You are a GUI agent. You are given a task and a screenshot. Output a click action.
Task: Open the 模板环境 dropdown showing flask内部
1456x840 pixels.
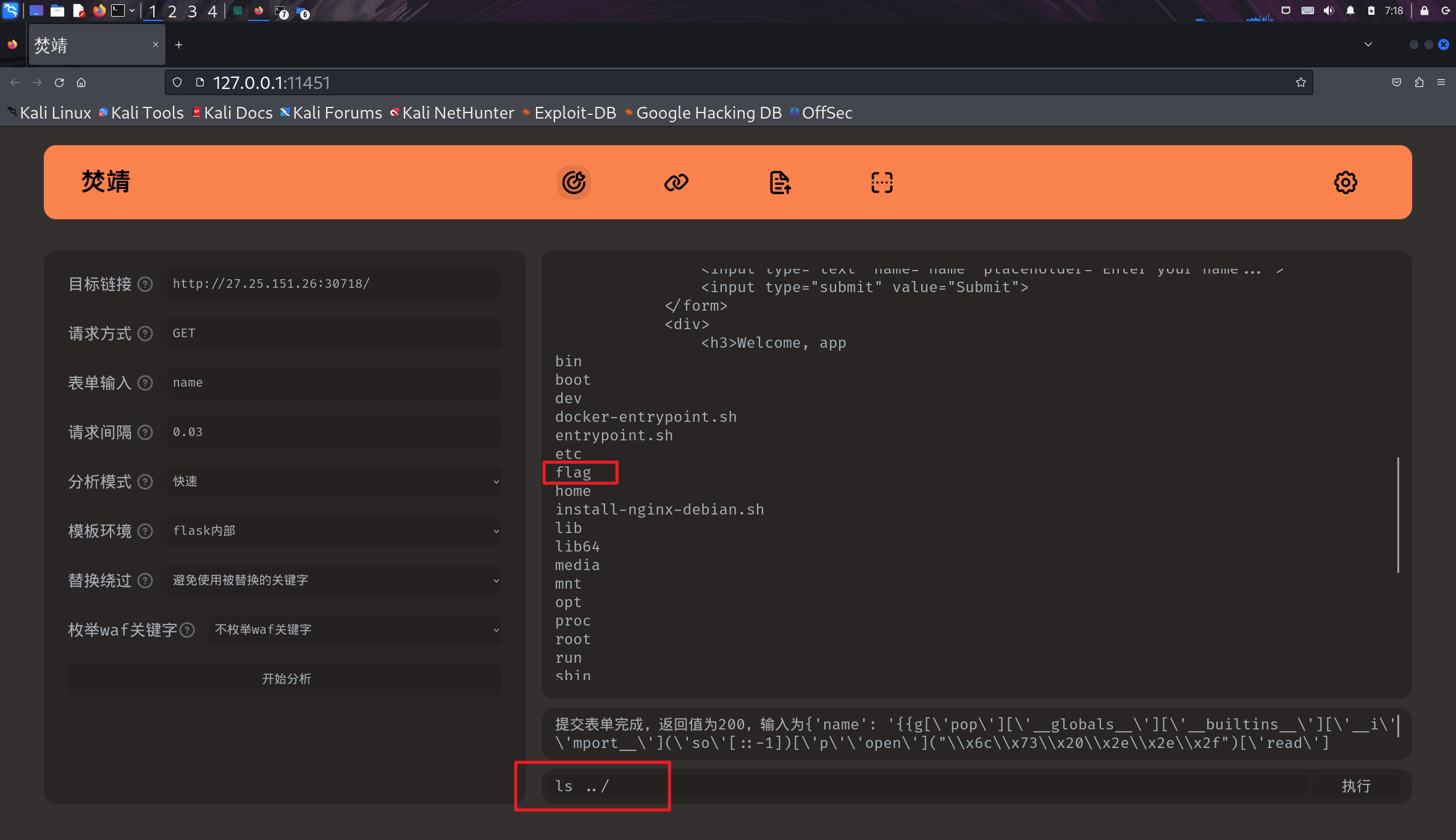pyautogui.click(x=334, y=531)
